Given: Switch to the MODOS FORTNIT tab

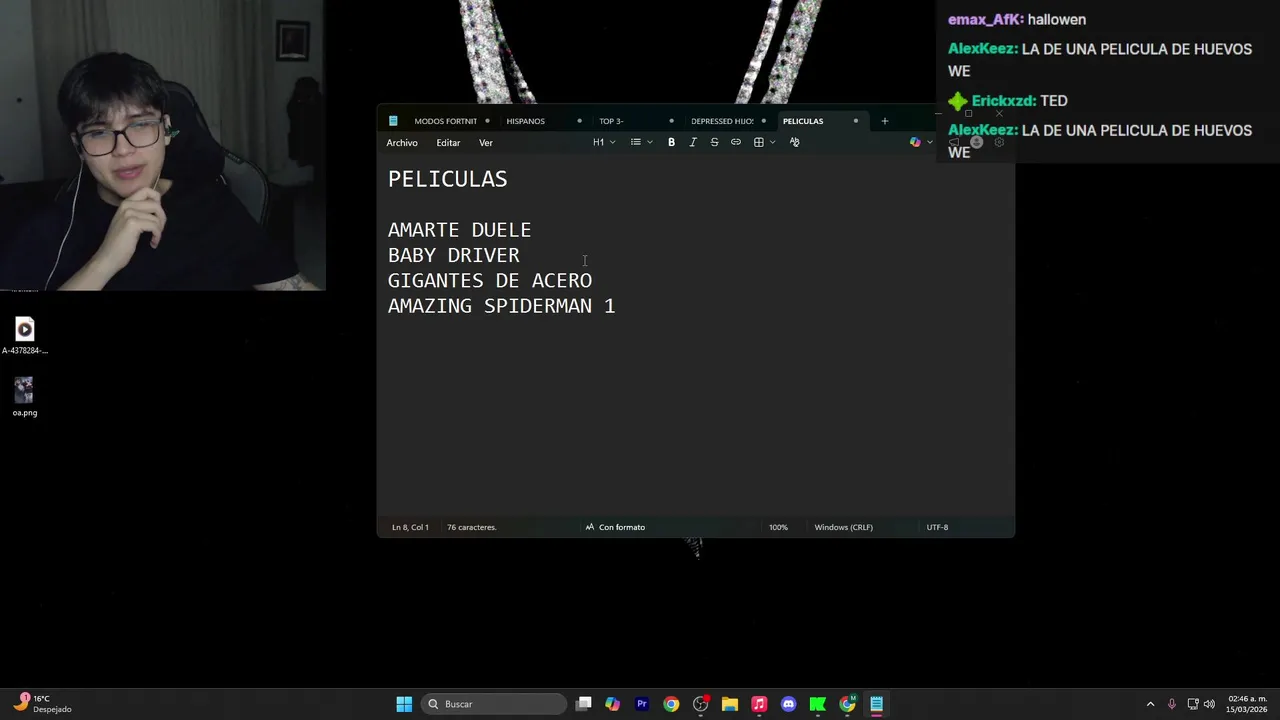Looking at the screenshot, I should 446,121.
